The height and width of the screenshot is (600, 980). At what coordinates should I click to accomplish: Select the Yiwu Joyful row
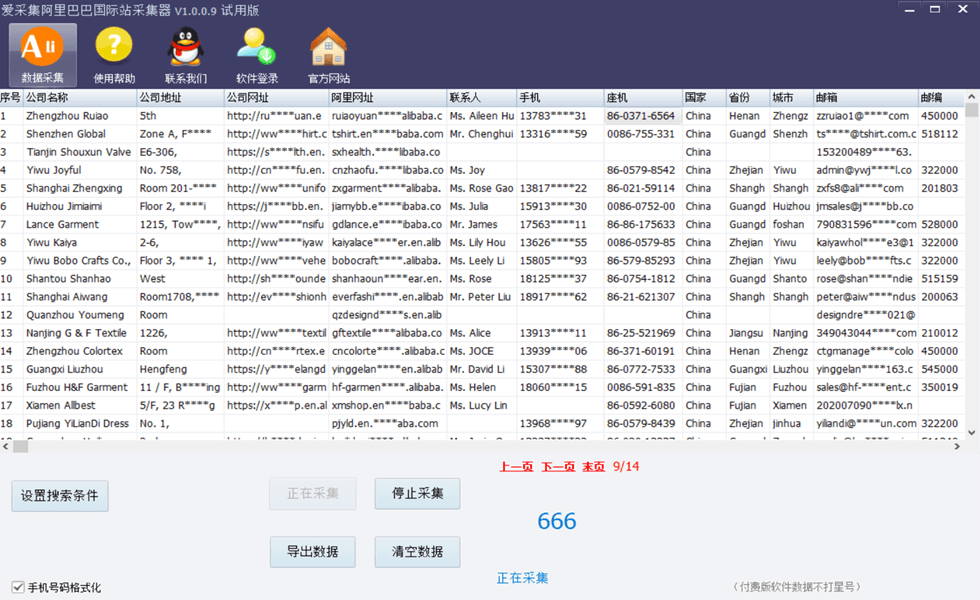pyautogui.click(x=482, y=170)
